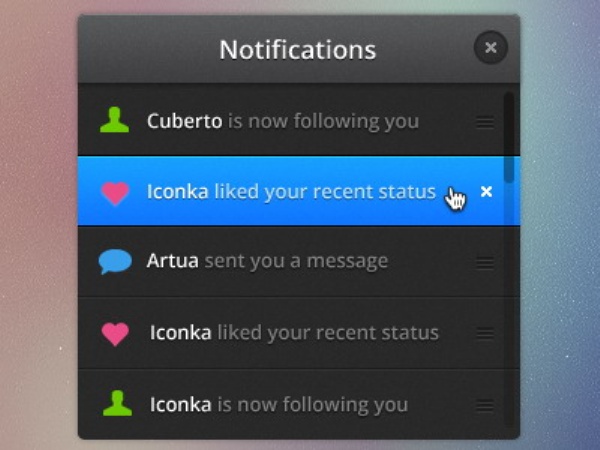
Task: Click drag handle on fourth Iconka row
Action: pyautogui.click(x=485, y=334)
